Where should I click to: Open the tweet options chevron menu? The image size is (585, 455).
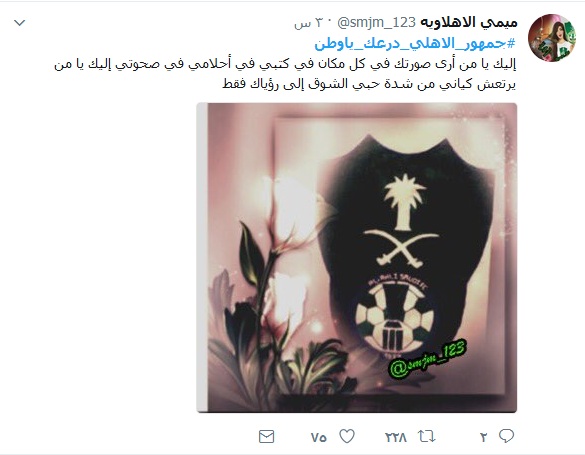click(x=19, y=23)
